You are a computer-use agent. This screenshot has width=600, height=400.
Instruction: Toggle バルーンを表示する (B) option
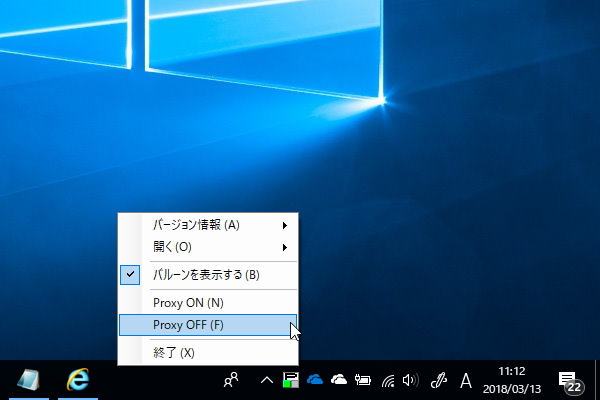[x=208, y=275]
